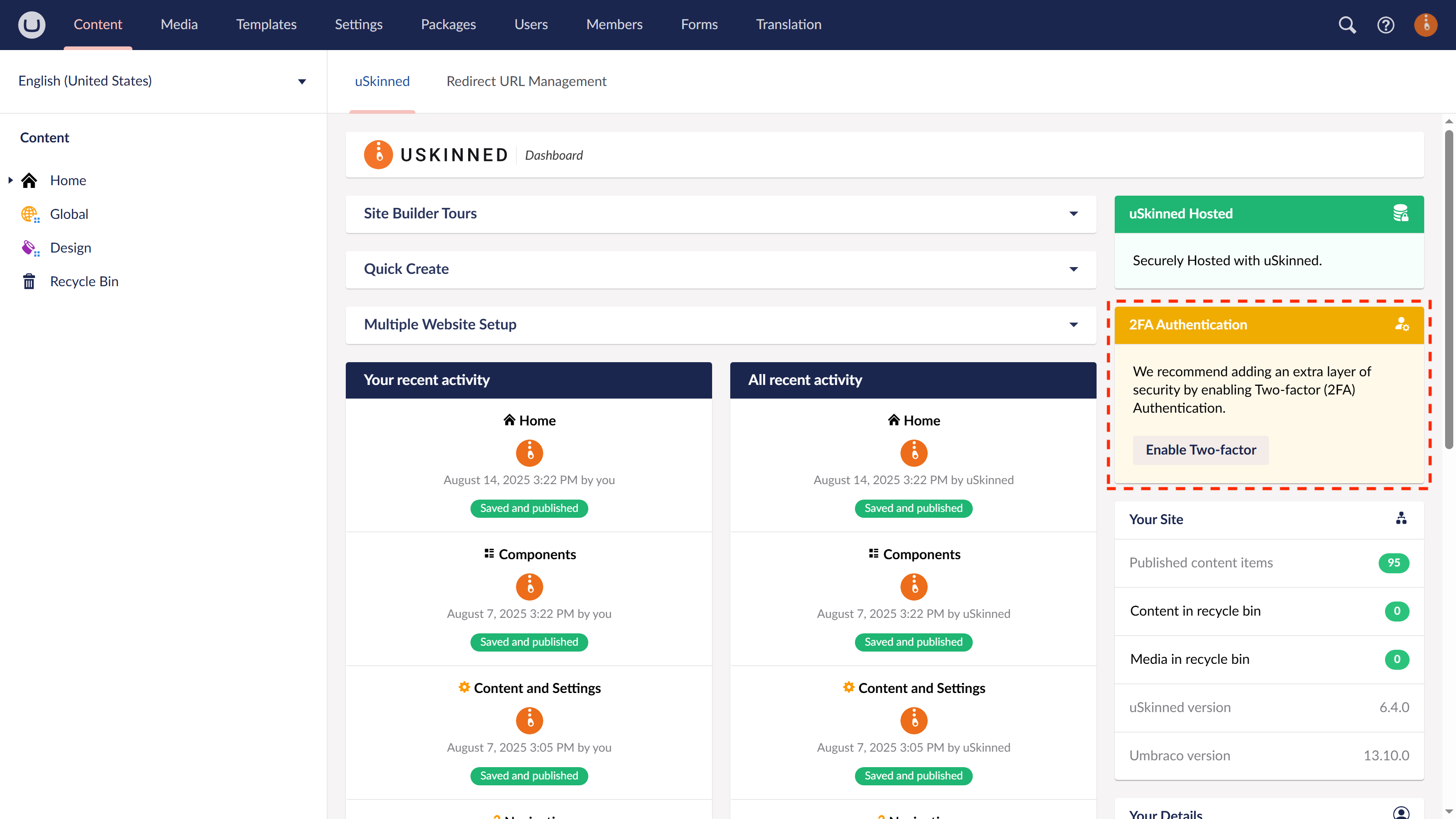Open the Packages menu item
This screenshot has height=819, width=1456.
(x=448, y=24)
